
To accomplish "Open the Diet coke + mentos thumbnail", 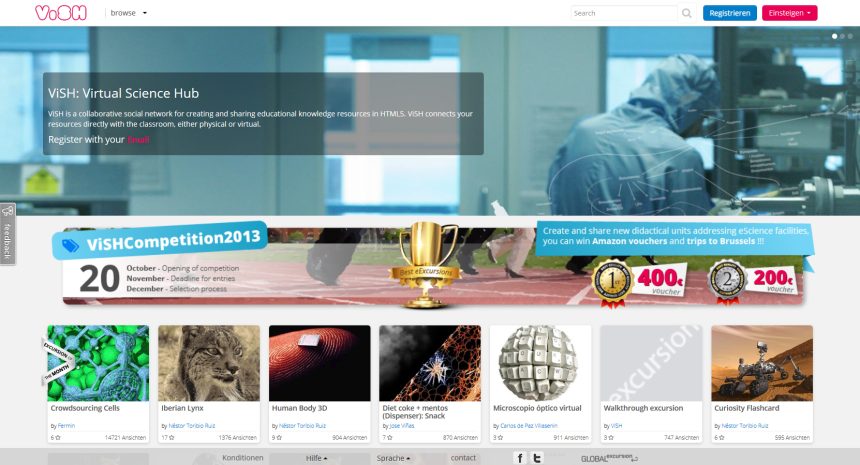I will (x=430, y=363).
